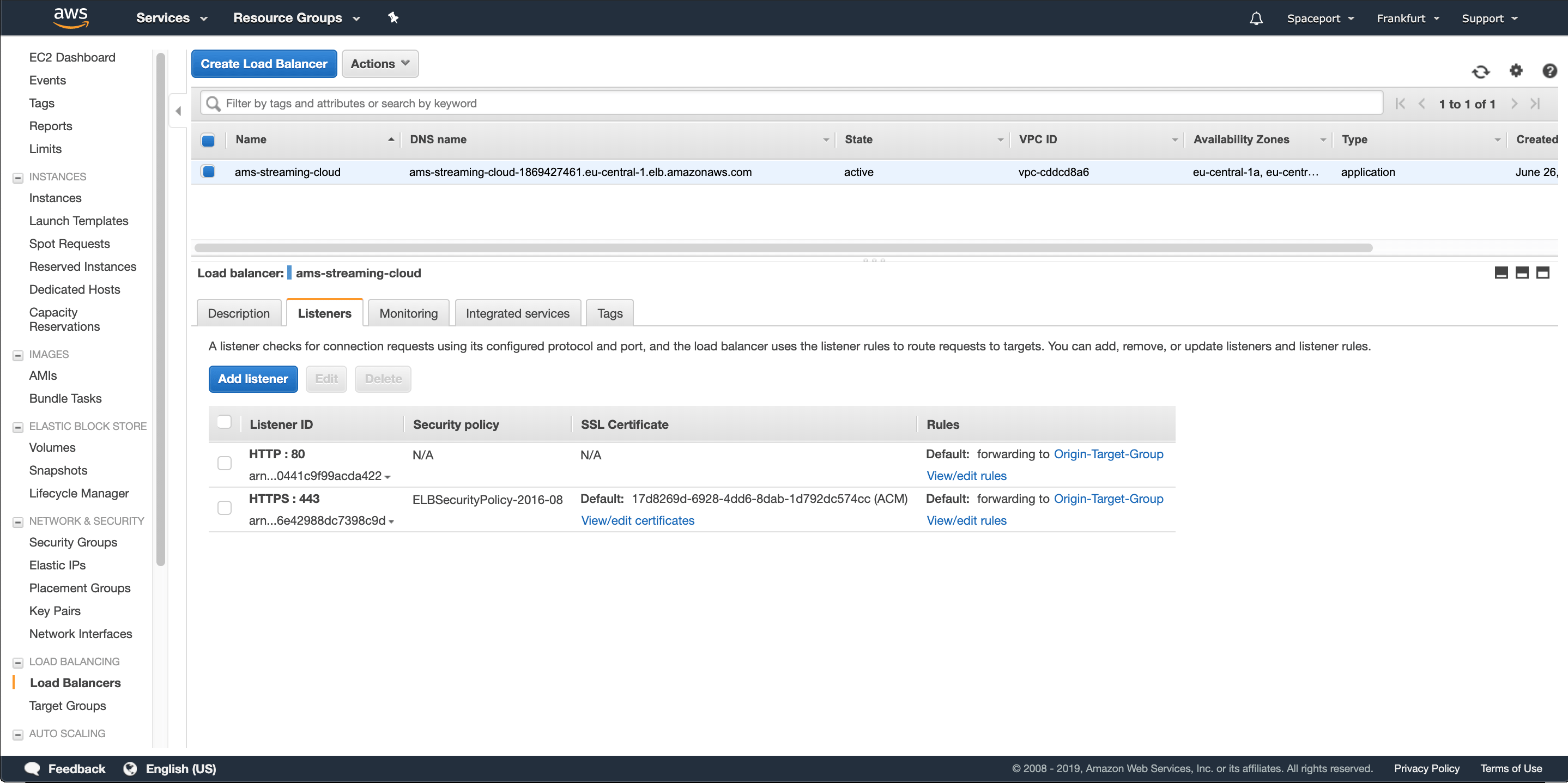Screen dimensions: 1568x783
Task: Click the AWS logo home icon
Action: click(x=71, y=17)
